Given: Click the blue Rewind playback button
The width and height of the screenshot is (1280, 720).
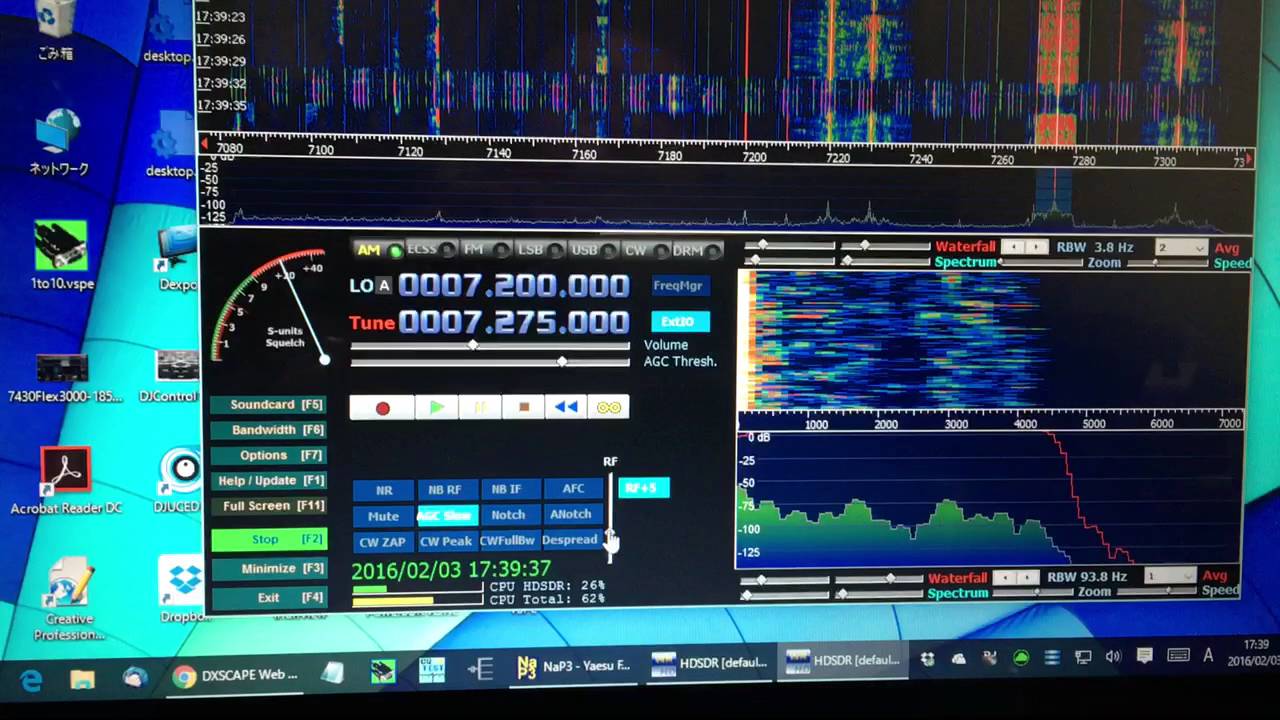Looking at the screenshot, I should pos(566,407).
